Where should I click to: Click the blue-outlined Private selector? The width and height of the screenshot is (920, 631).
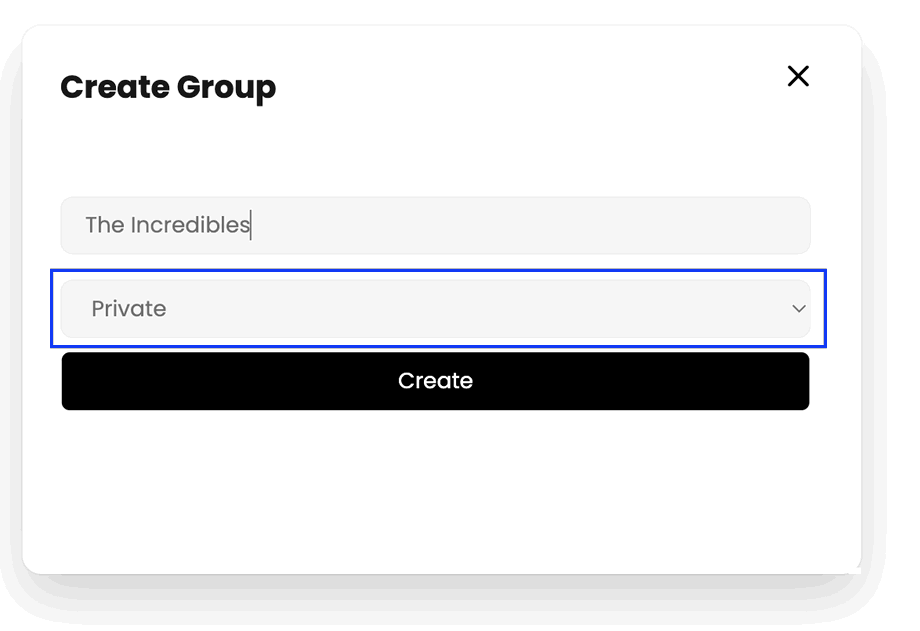tap(435, 309)
